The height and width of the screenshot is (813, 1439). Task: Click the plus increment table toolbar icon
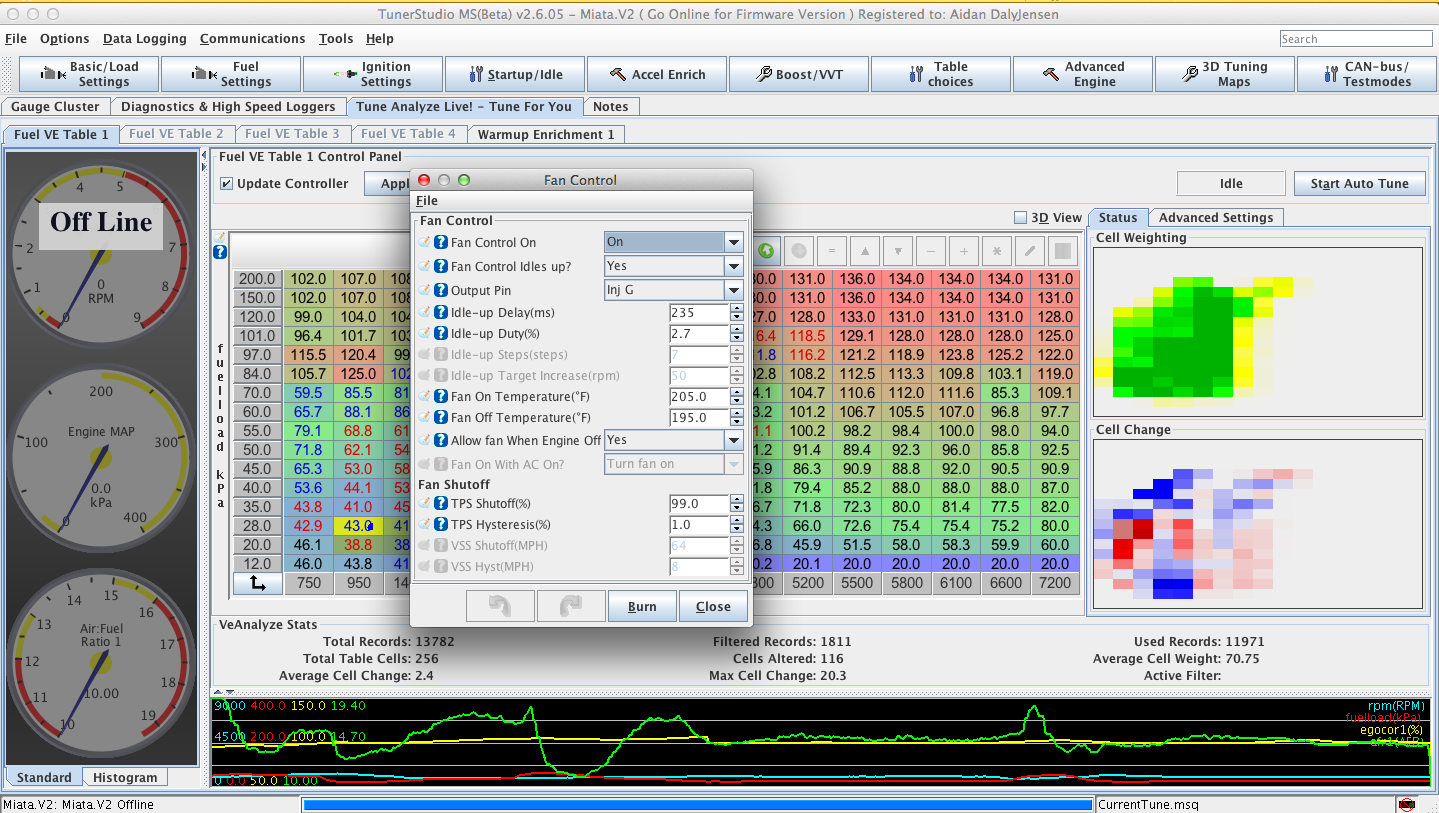963,251
